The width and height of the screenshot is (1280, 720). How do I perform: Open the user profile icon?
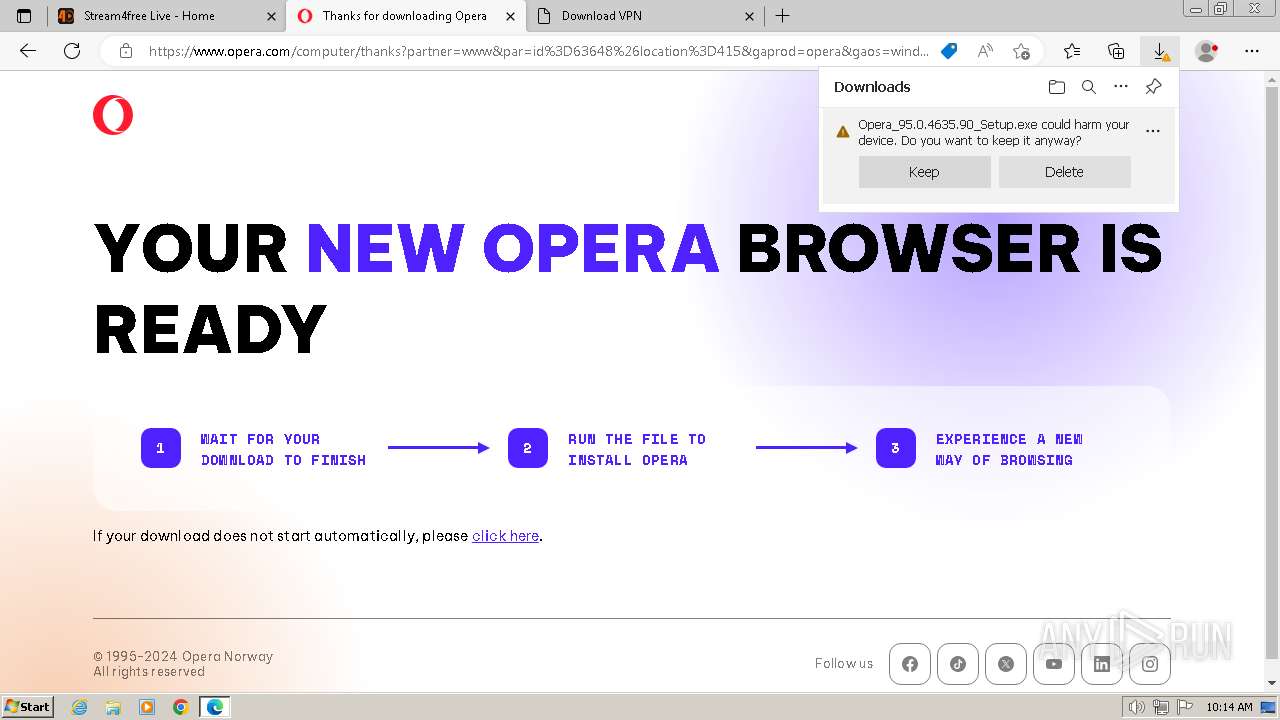[1207, 51]
